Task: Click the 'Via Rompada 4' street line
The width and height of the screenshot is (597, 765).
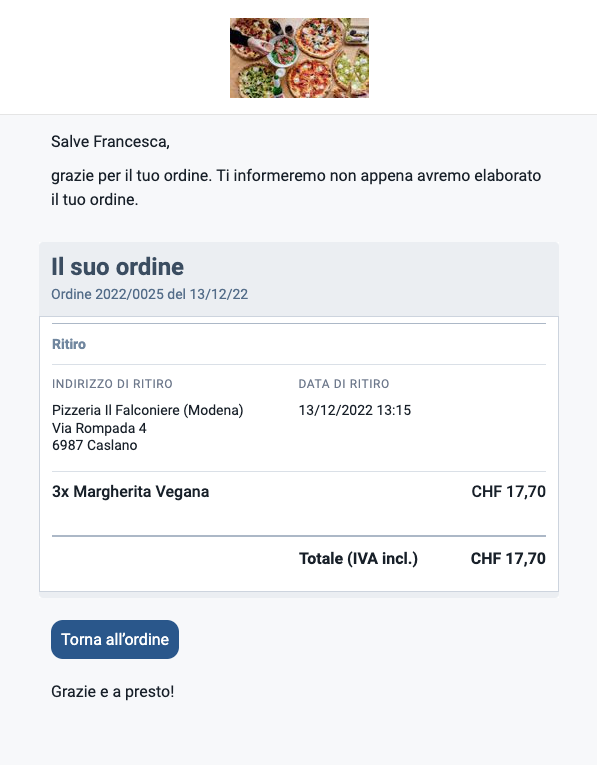Action: (99, 428)
